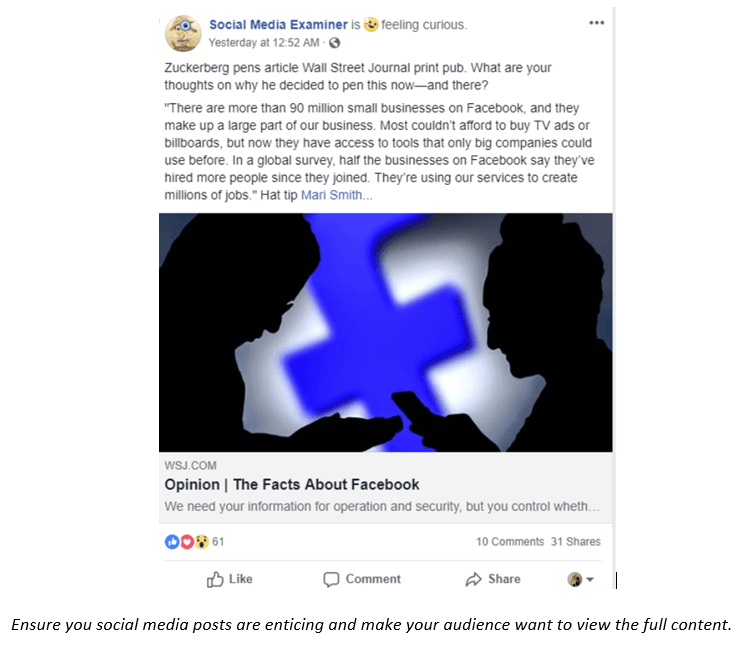Expand the profile switcher dropdown arrow

[x=590, y=580]
